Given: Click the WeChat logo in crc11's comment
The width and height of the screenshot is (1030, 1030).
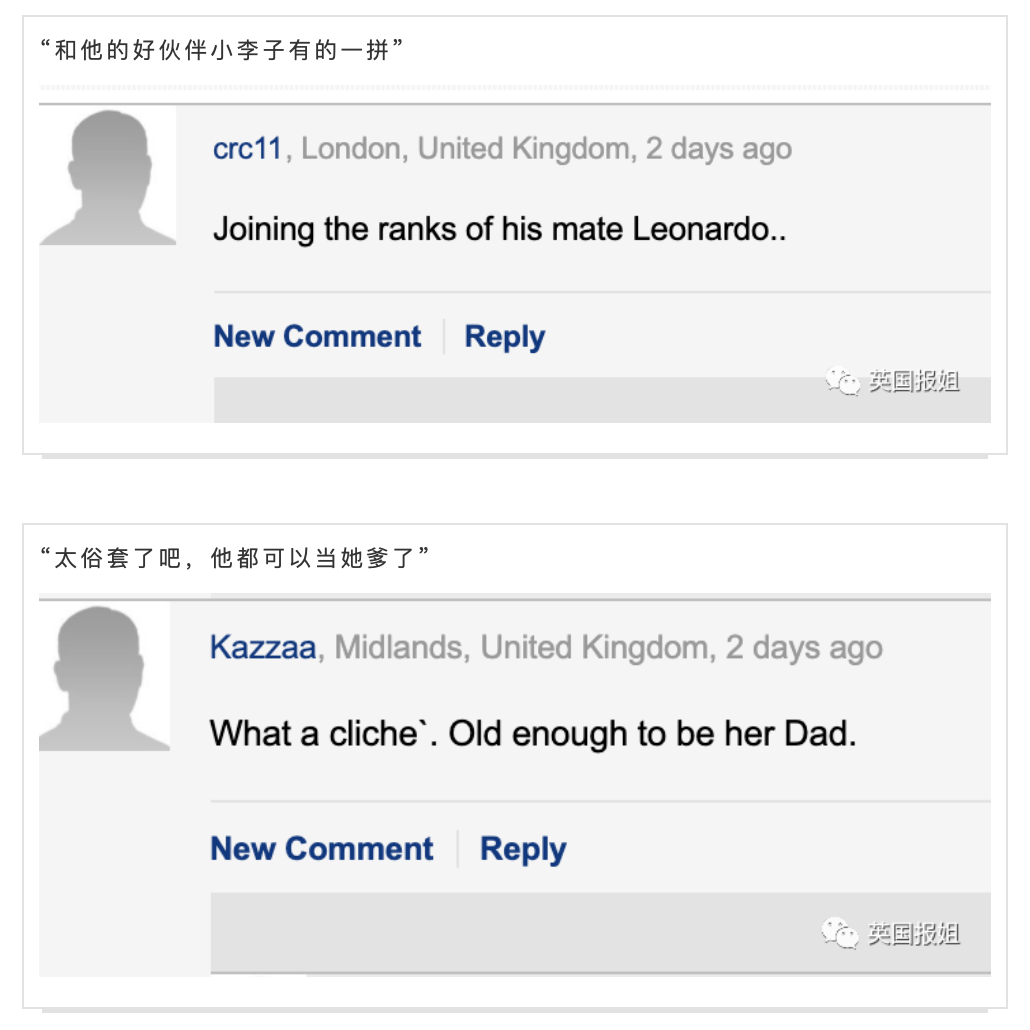Looking at the screenshot, I should click(x=842, y=381).
